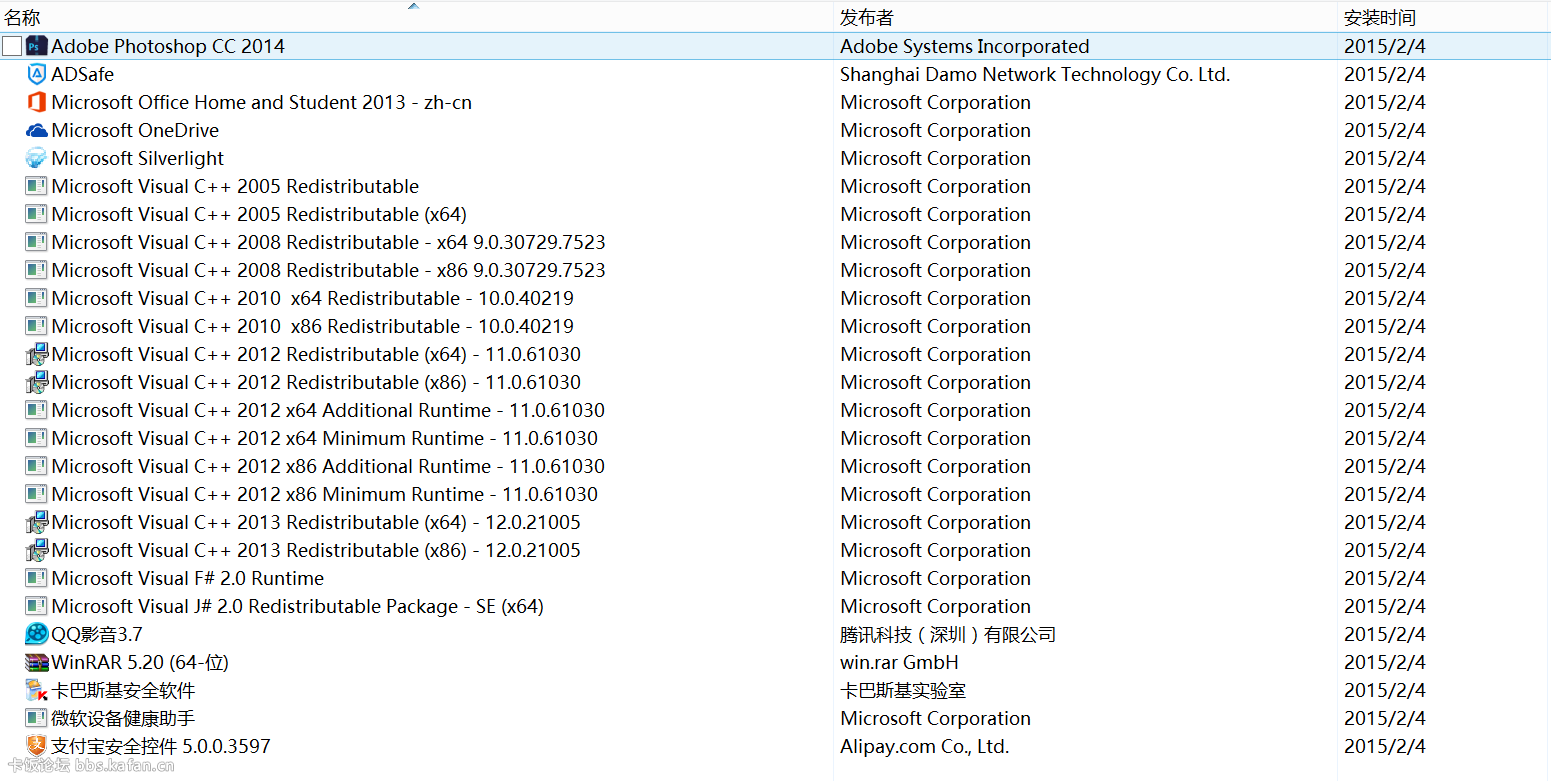This screenshot has height=781, width=1551.
Task: Click icon of Visual C++ 2008 x64 9.0.30729.7523
Action: click(37, 242)
